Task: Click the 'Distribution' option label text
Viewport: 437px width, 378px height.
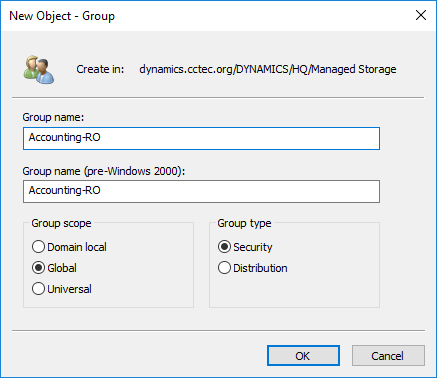Action: (260, 268)
